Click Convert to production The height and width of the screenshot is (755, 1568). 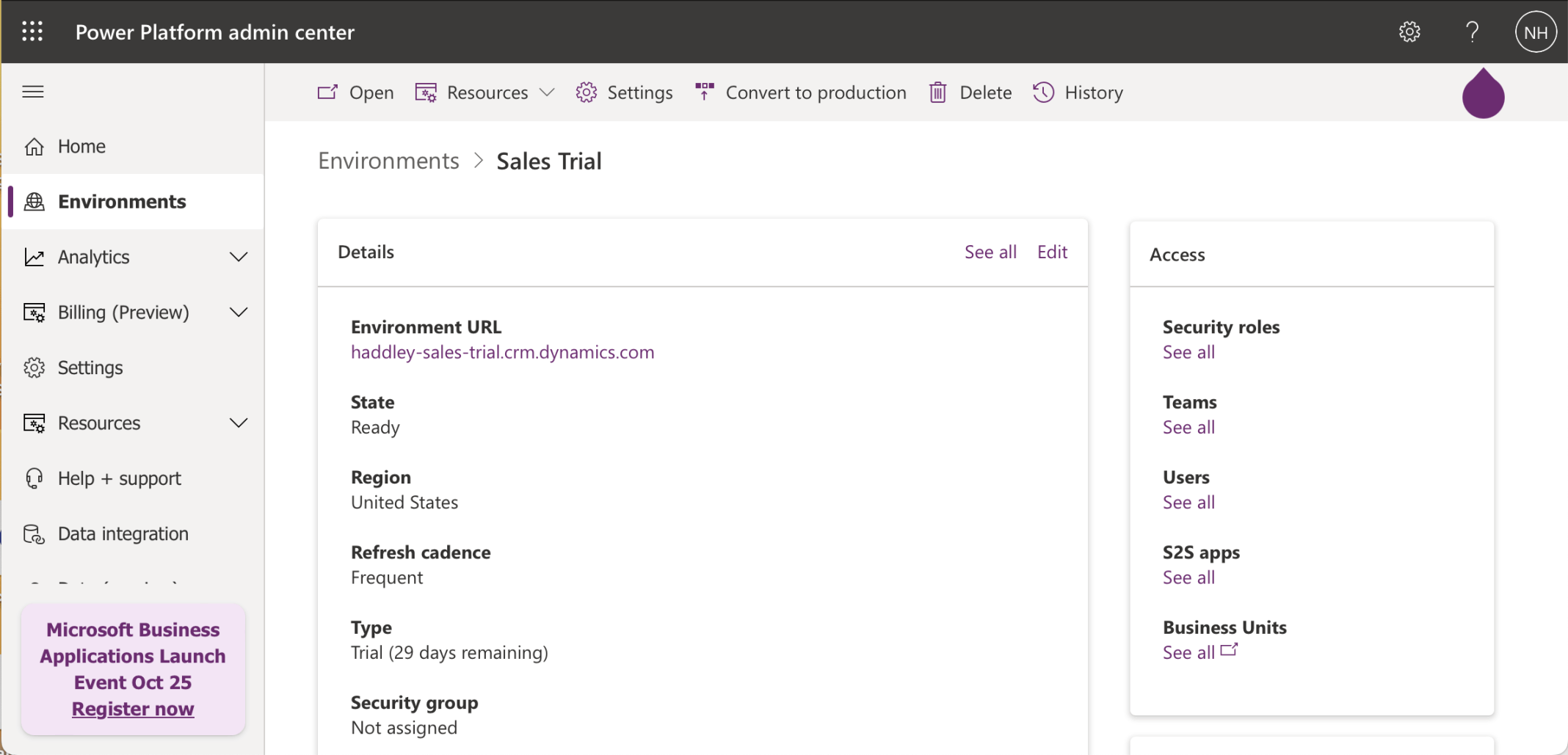pyautogui.click(x=801, y=92)
